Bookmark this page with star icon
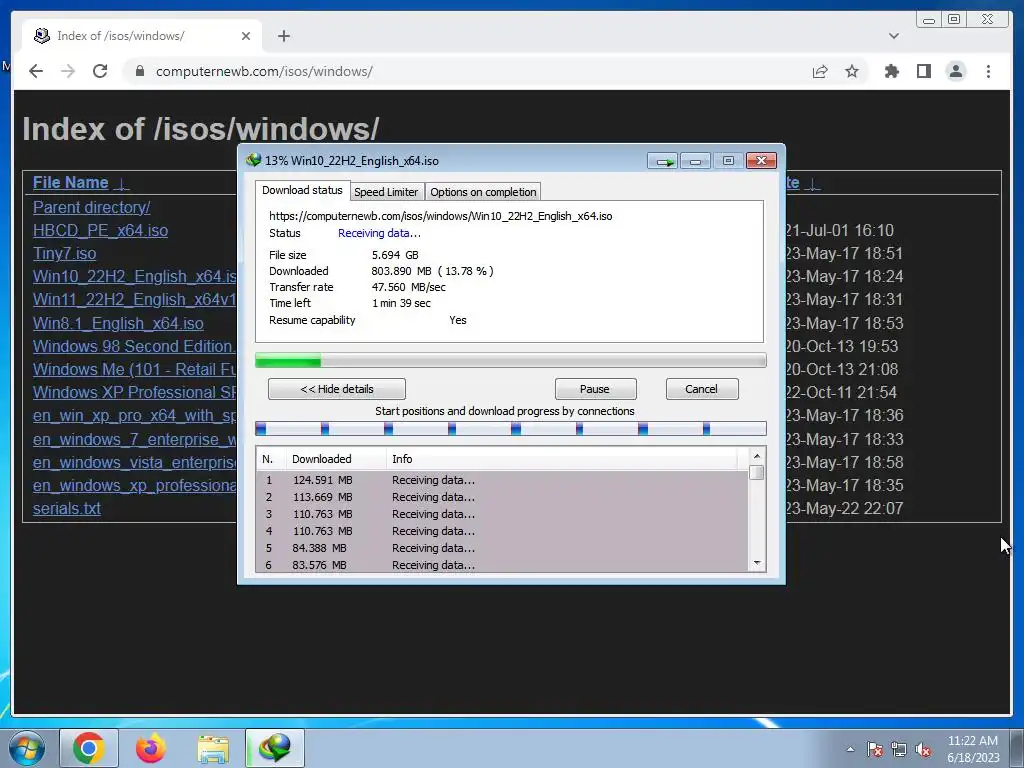This screenshot has width=1024, height=768. click(x=852, y=71)
